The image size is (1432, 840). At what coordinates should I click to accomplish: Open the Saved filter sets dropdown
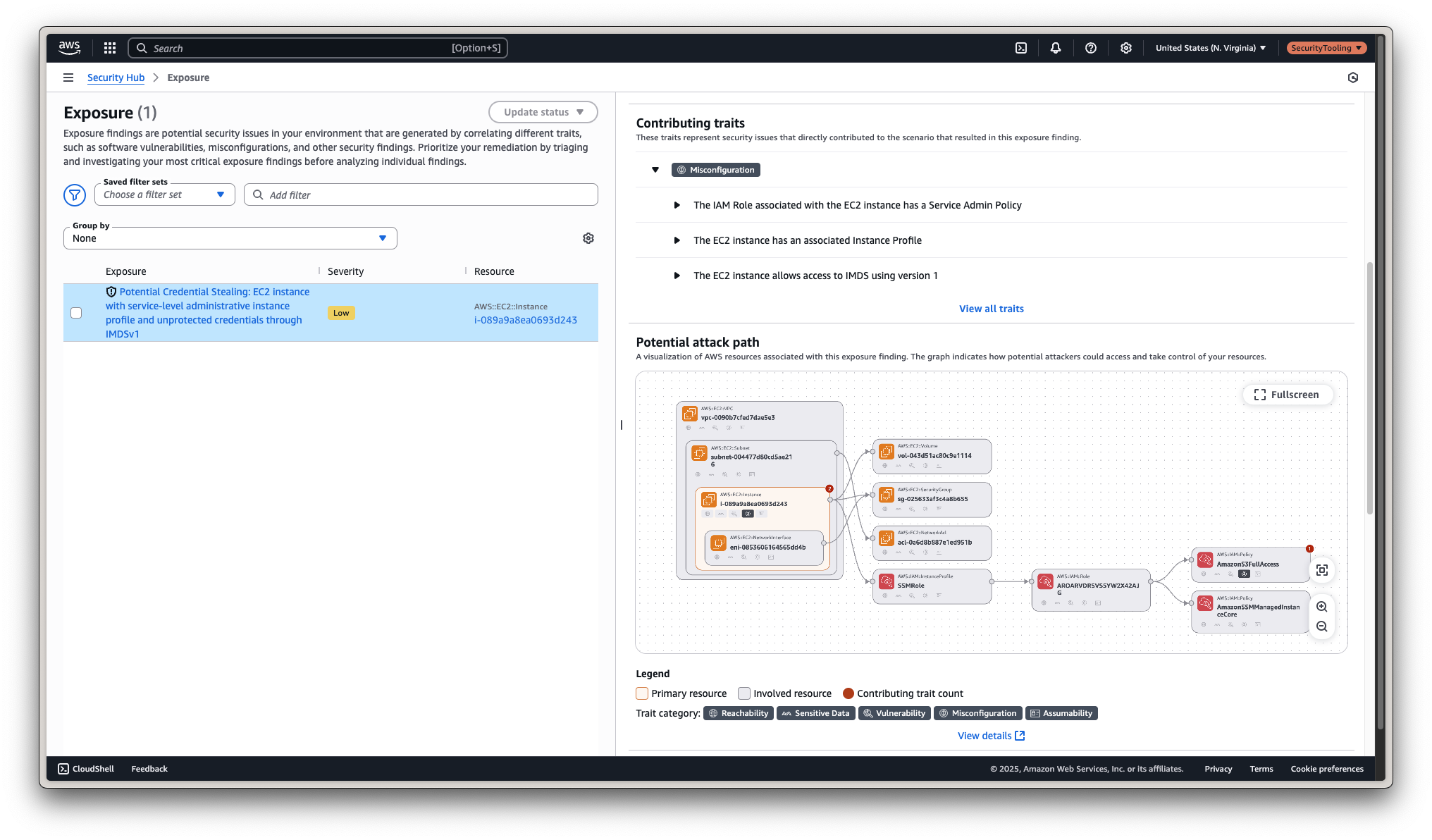pyautogui.click(x=165, y=194)
